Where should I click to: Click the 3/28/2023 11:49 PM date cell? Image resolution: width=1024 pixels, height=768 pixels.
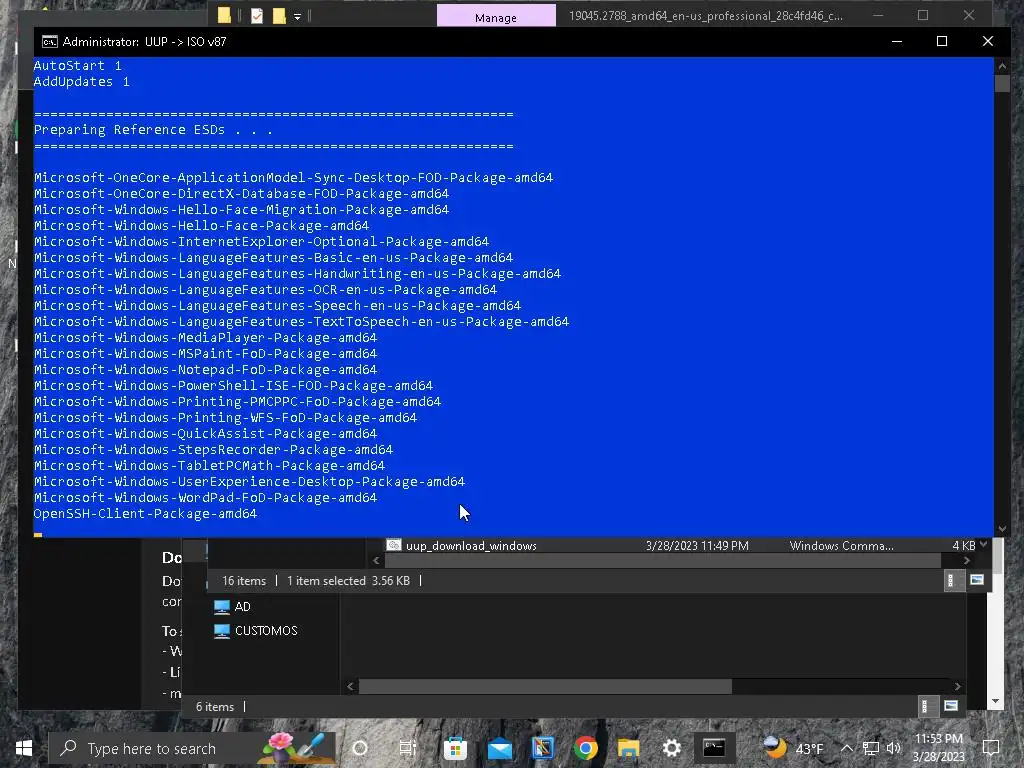(697, 545)
